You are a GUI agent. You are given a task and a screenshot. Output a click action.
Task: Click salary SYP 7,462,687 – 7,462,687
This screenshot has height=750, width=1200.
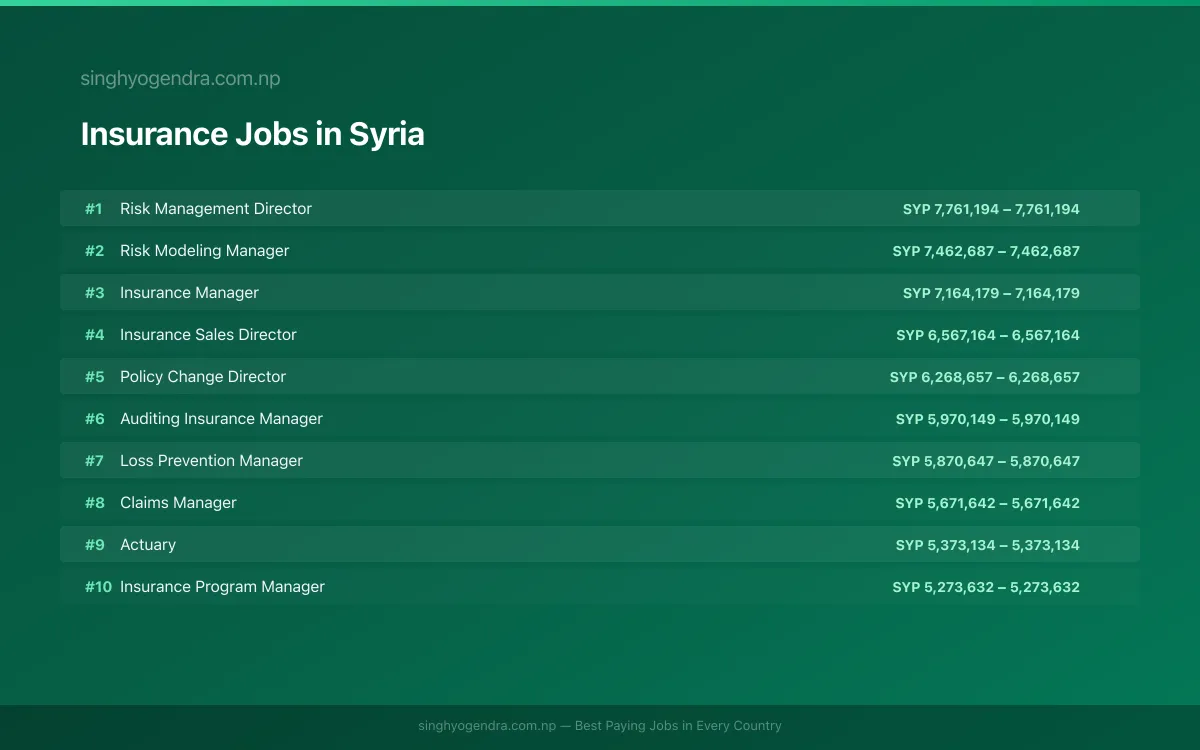click(986, 251)
